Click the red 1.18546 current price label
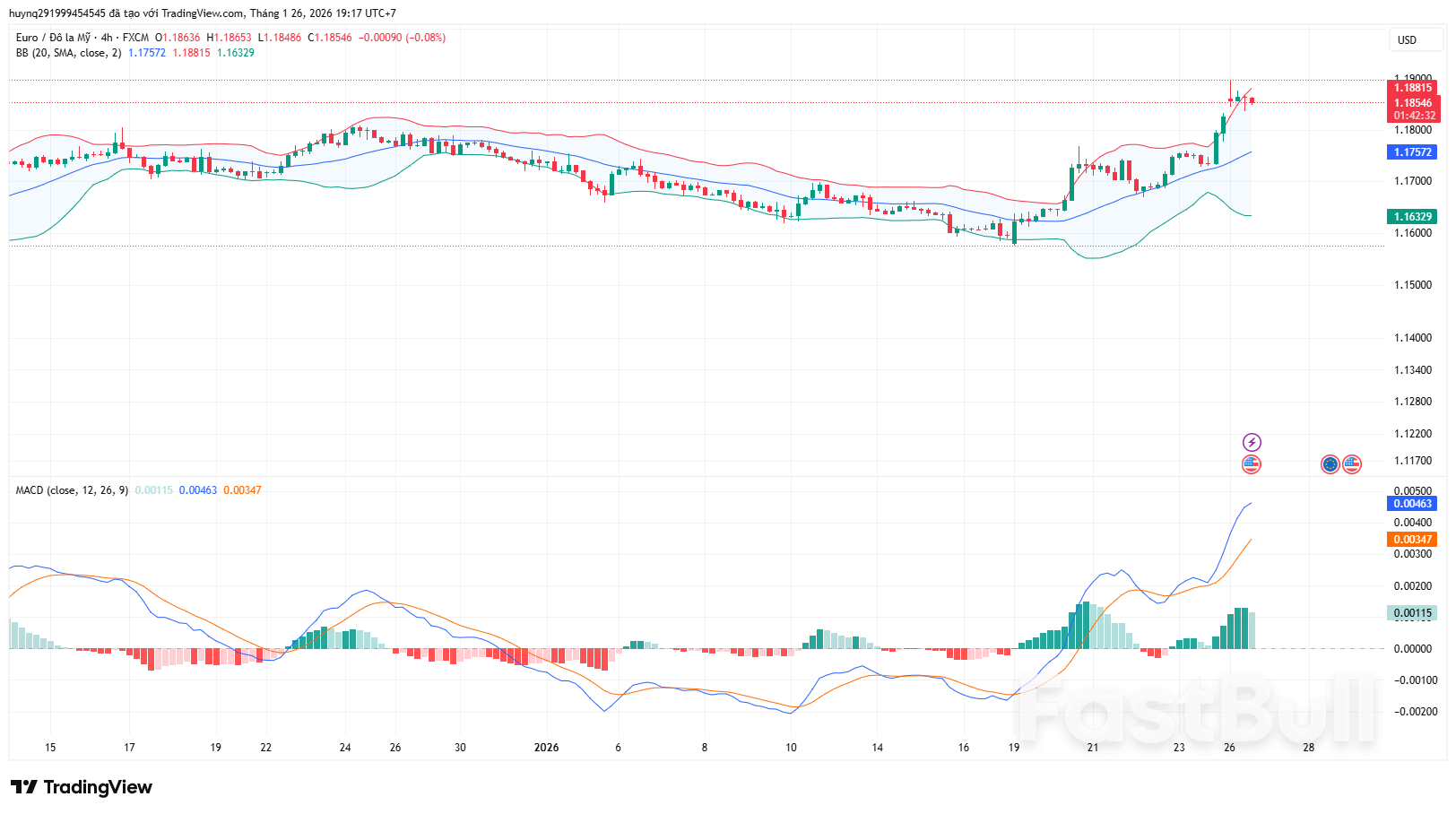The image size is (1456, 814). (1412, 103)
